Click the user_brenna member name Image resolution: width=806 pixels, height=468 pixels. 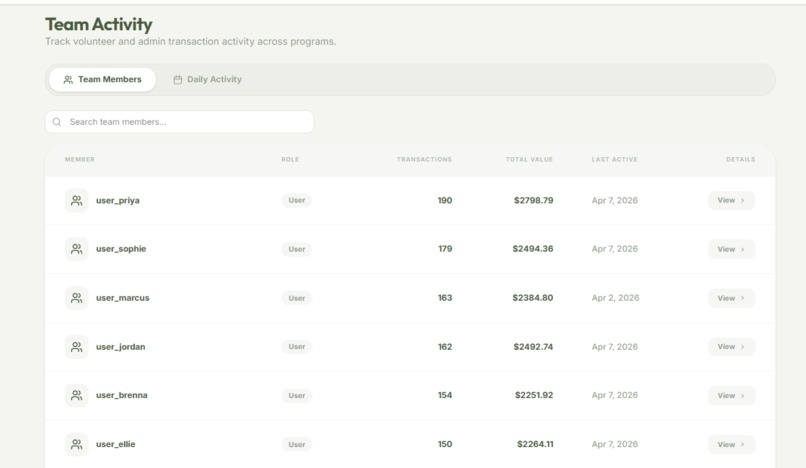[x=121, y=395]
